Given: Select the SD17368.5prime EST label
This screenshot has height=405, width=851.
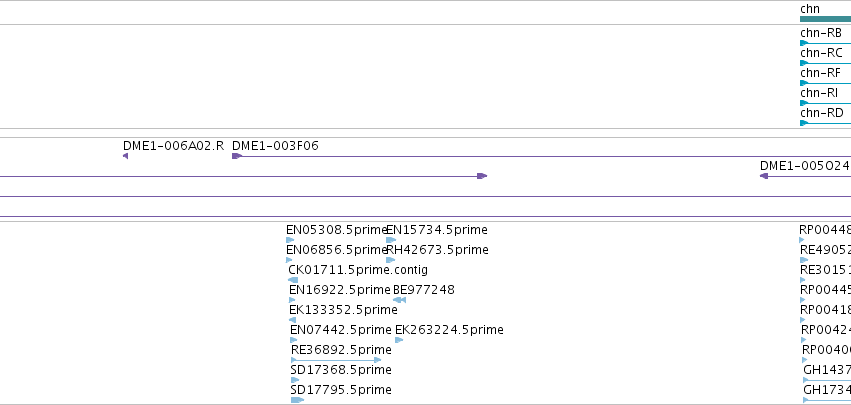Looking at the screenshot, I should click(341, 370).
